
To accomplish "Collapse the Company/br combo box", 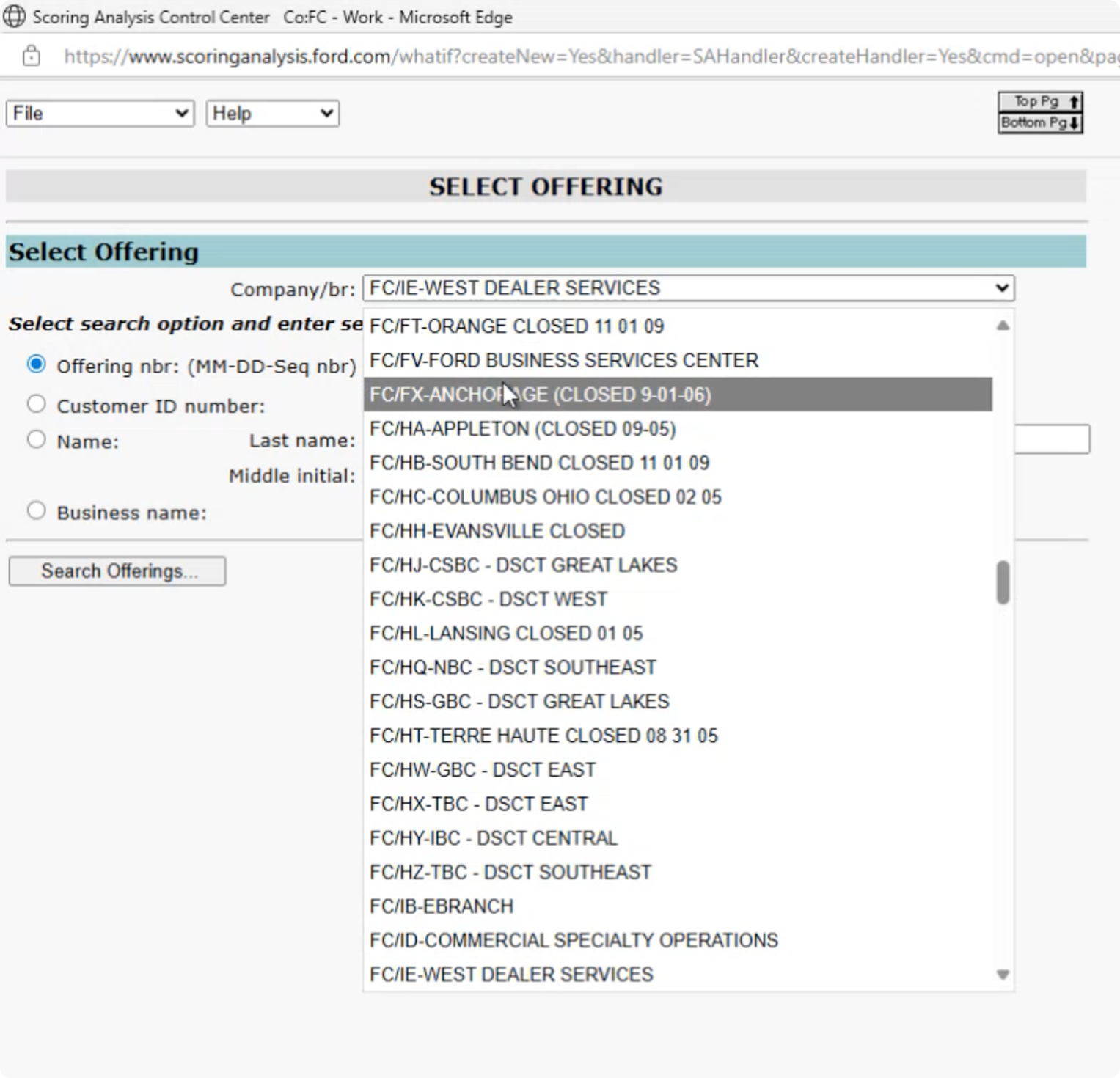I will click(x=689, y=287).
